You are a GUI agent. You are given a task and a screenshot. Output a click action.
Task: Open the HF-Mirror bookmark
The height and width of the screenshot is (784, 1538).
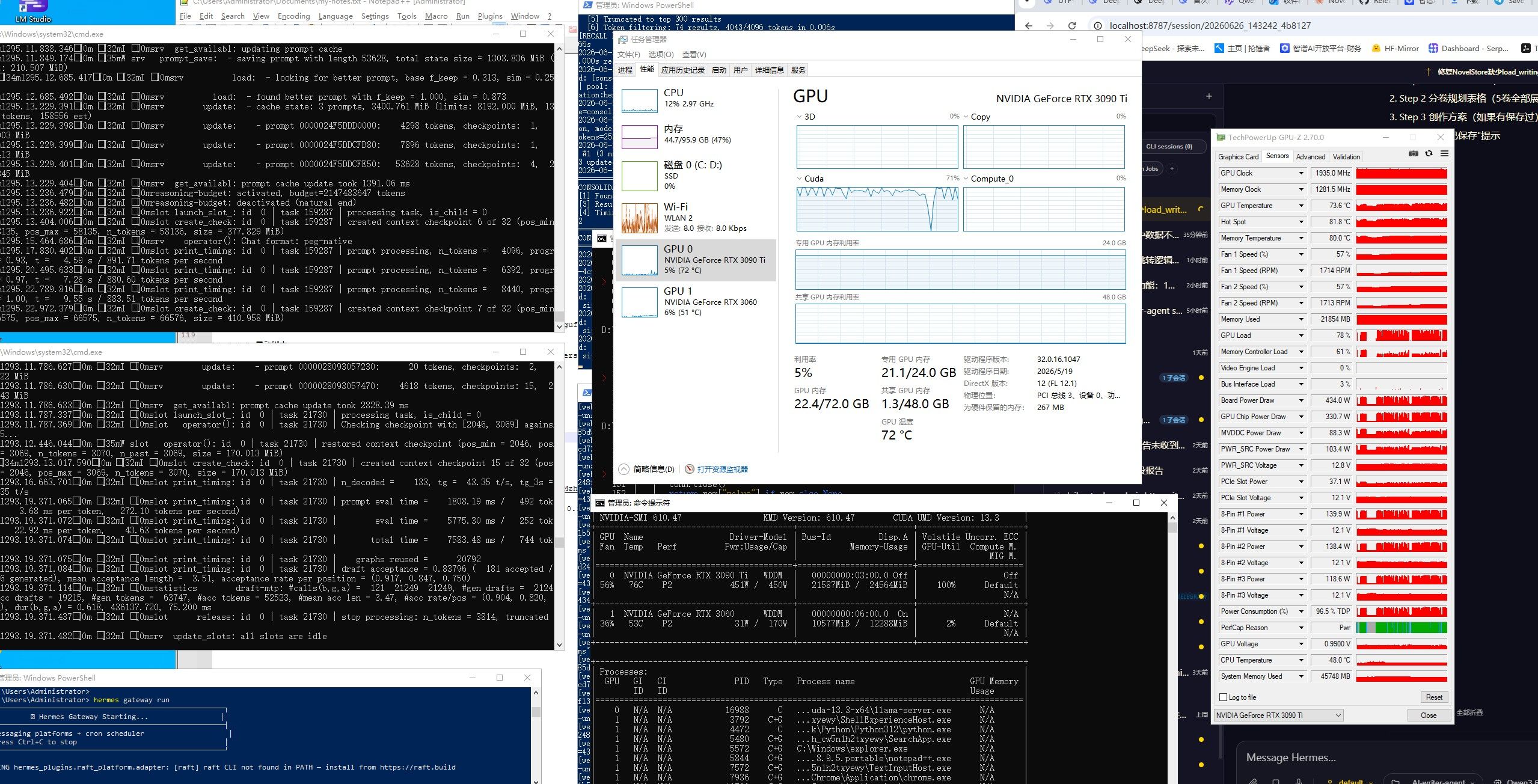pyautogui.click(x=1395, y=49)
